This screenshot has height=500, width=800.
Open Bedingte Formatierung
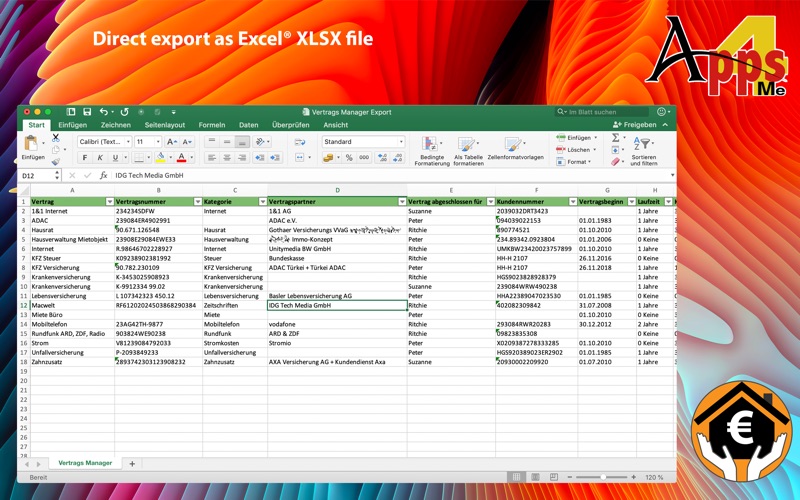pos(432,151)
